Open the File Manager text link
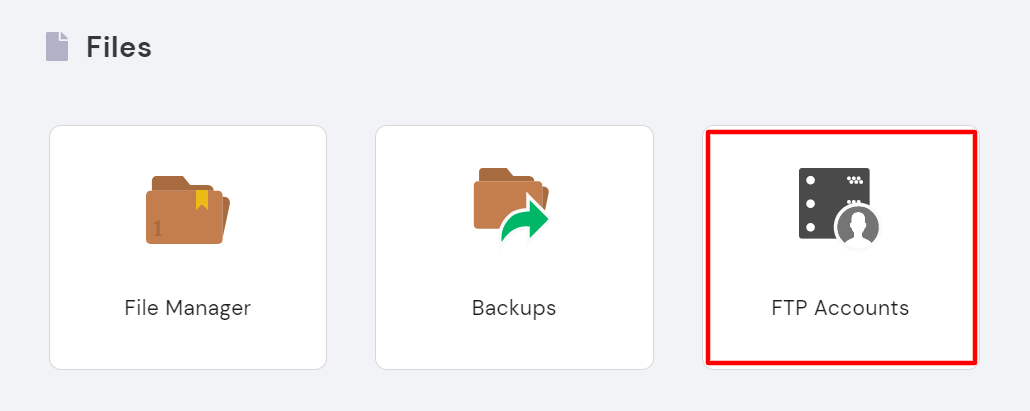Screen dimensions: 1030x411 pyautogui.click(x=188, y=308)
